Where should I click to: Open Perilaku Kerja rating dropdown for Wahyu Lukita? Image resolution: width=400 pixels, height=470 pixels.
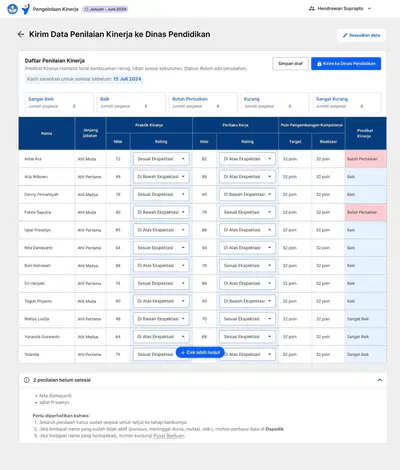(247, 319)
